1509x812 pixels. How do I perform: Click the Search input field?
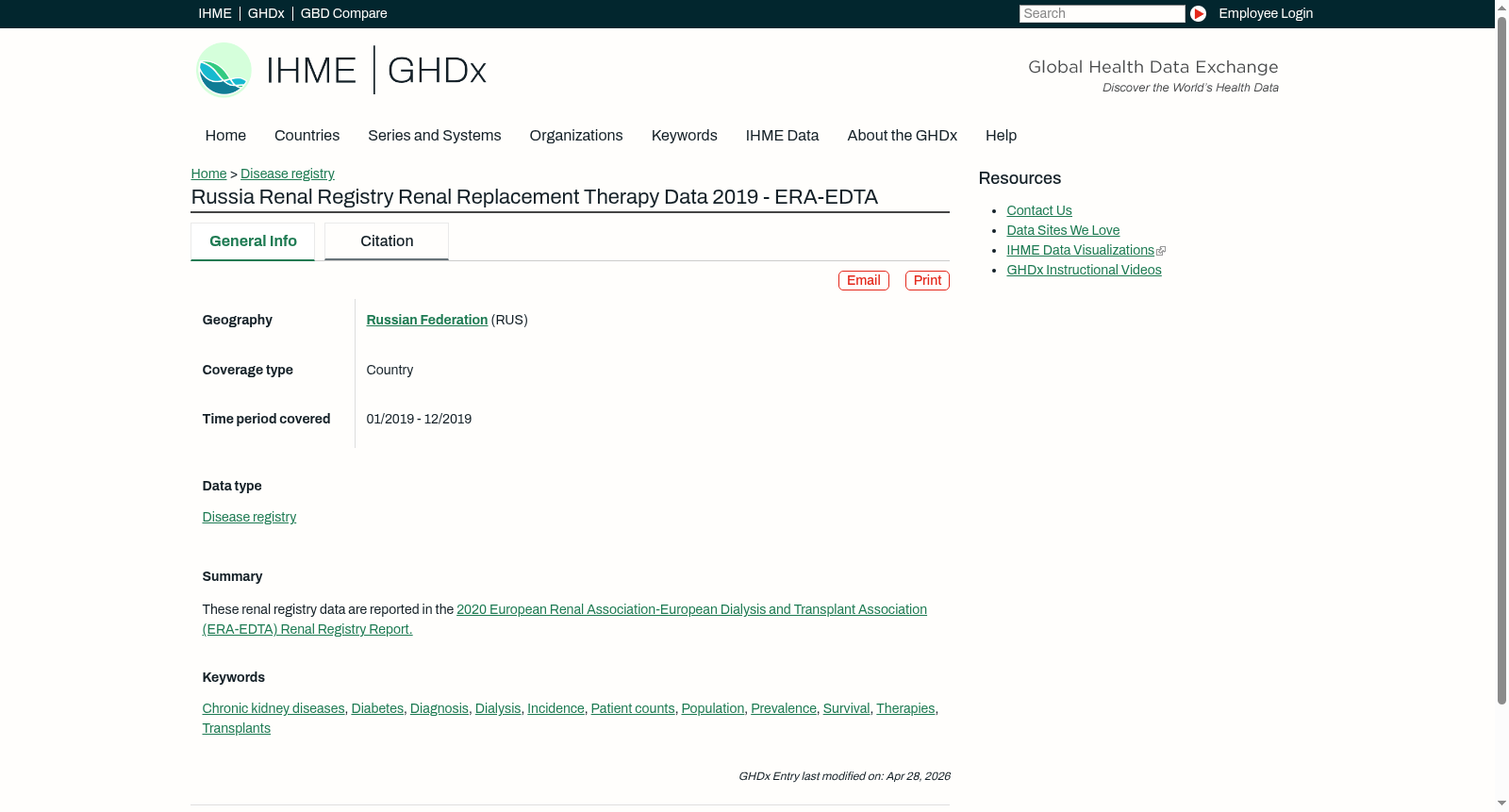coord(1102,13)
